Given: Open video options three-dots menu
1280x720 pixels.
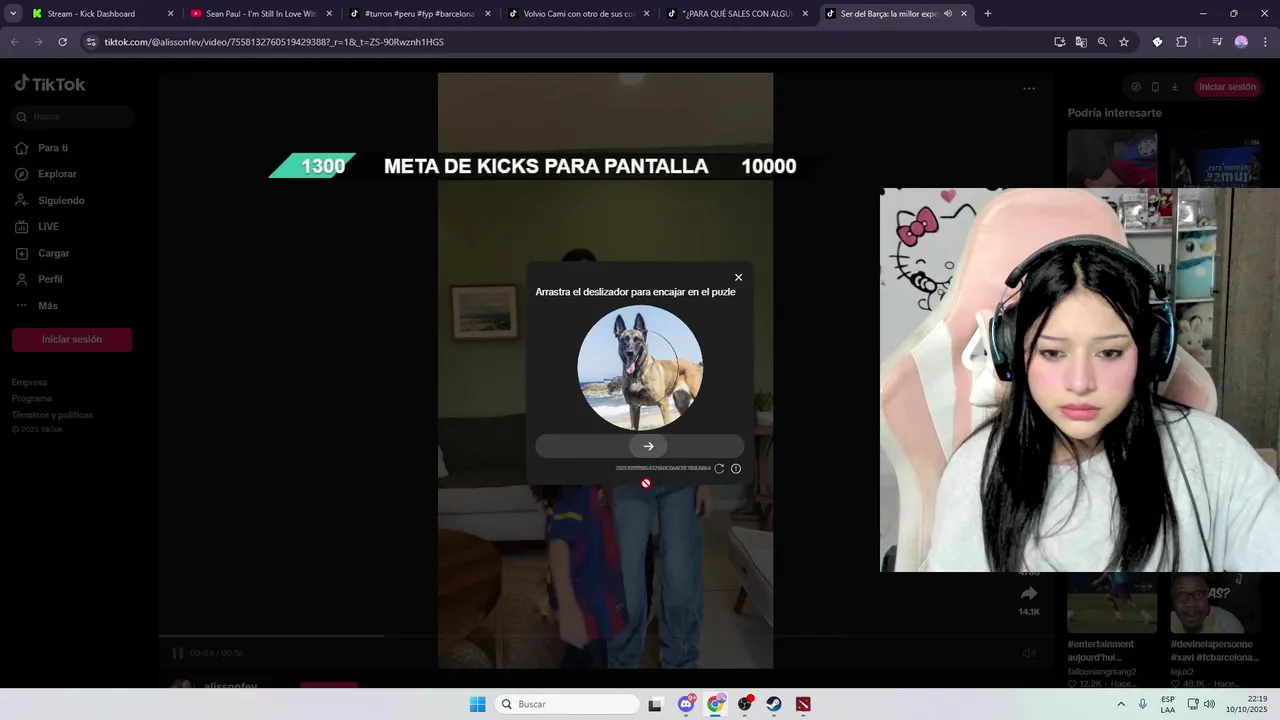Looking at the screenshot, I should (x=1029, y=88).
